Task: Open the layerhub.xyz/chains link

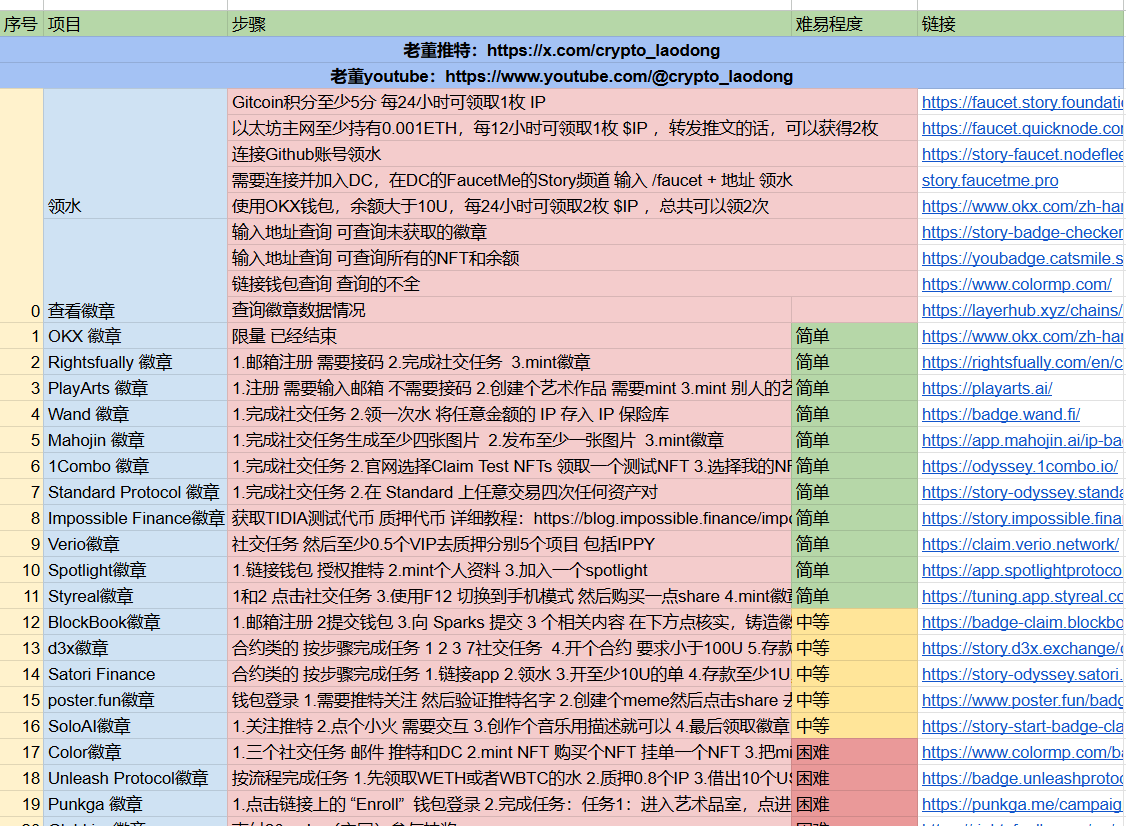Action: [x=1022, y=310]
